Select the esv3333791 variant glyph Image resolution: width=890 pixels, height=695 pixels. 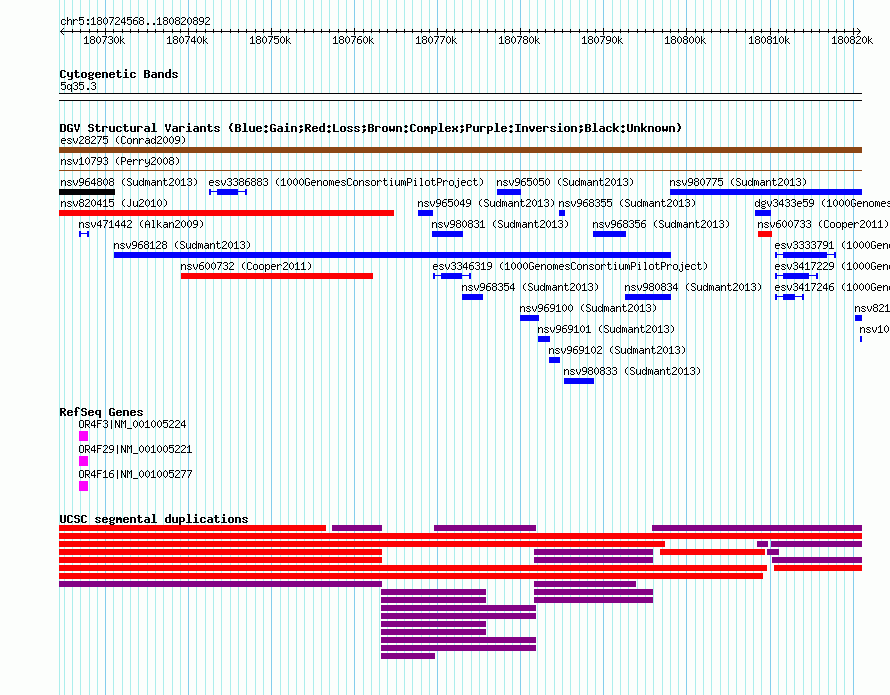point(805,255)
